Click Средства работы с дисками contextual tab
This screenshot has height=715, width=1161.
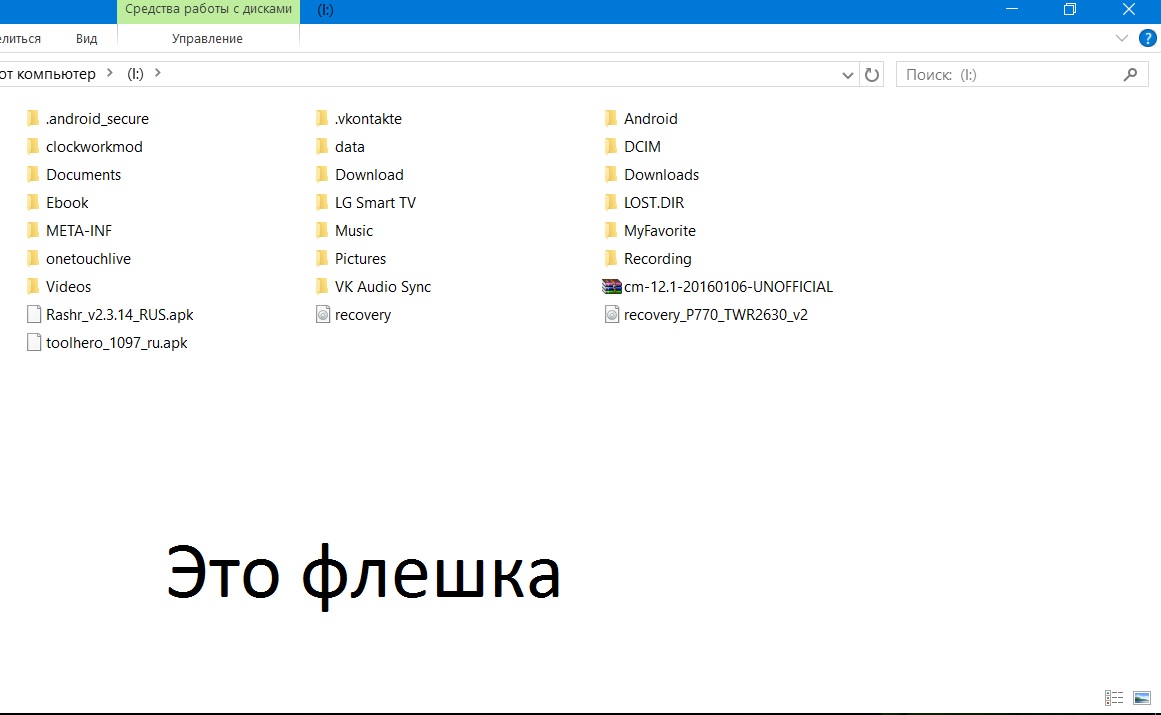pyautogui.click(x=208, y=10)
